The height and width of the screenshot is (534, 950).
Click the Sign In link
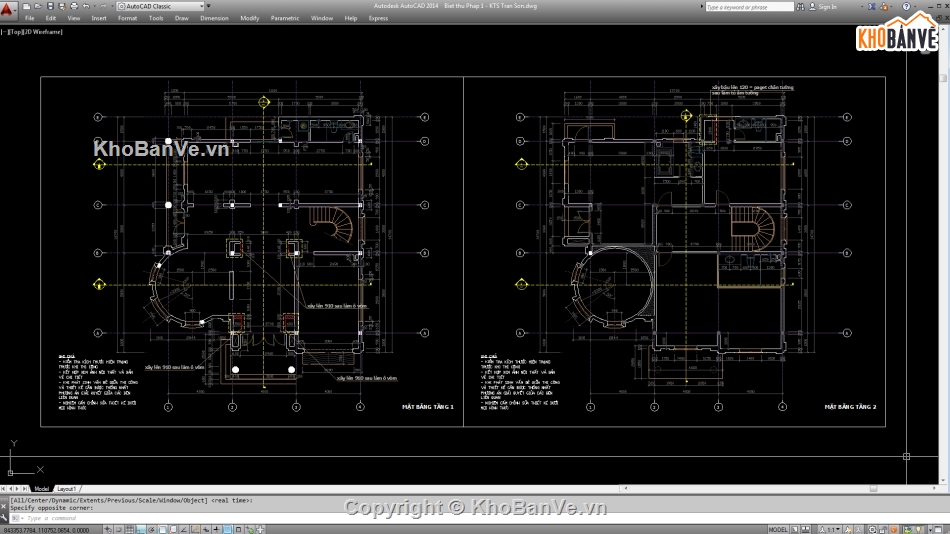828,7
